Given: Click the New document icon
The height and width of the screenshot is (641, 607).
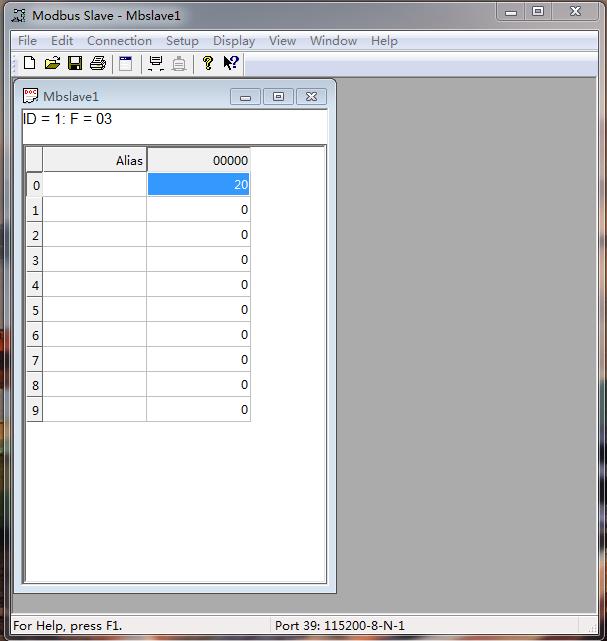Looking at the screenshot, I should pos(29,63).
